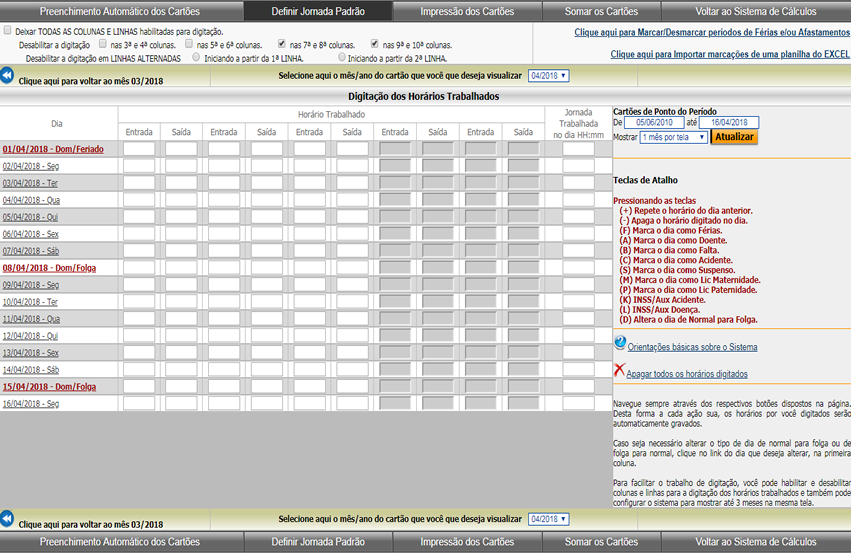Select 'Iniciando a partir da 1ª LINHA' radio
Viewport: 851px width, 554px height.
coord(196,58)
